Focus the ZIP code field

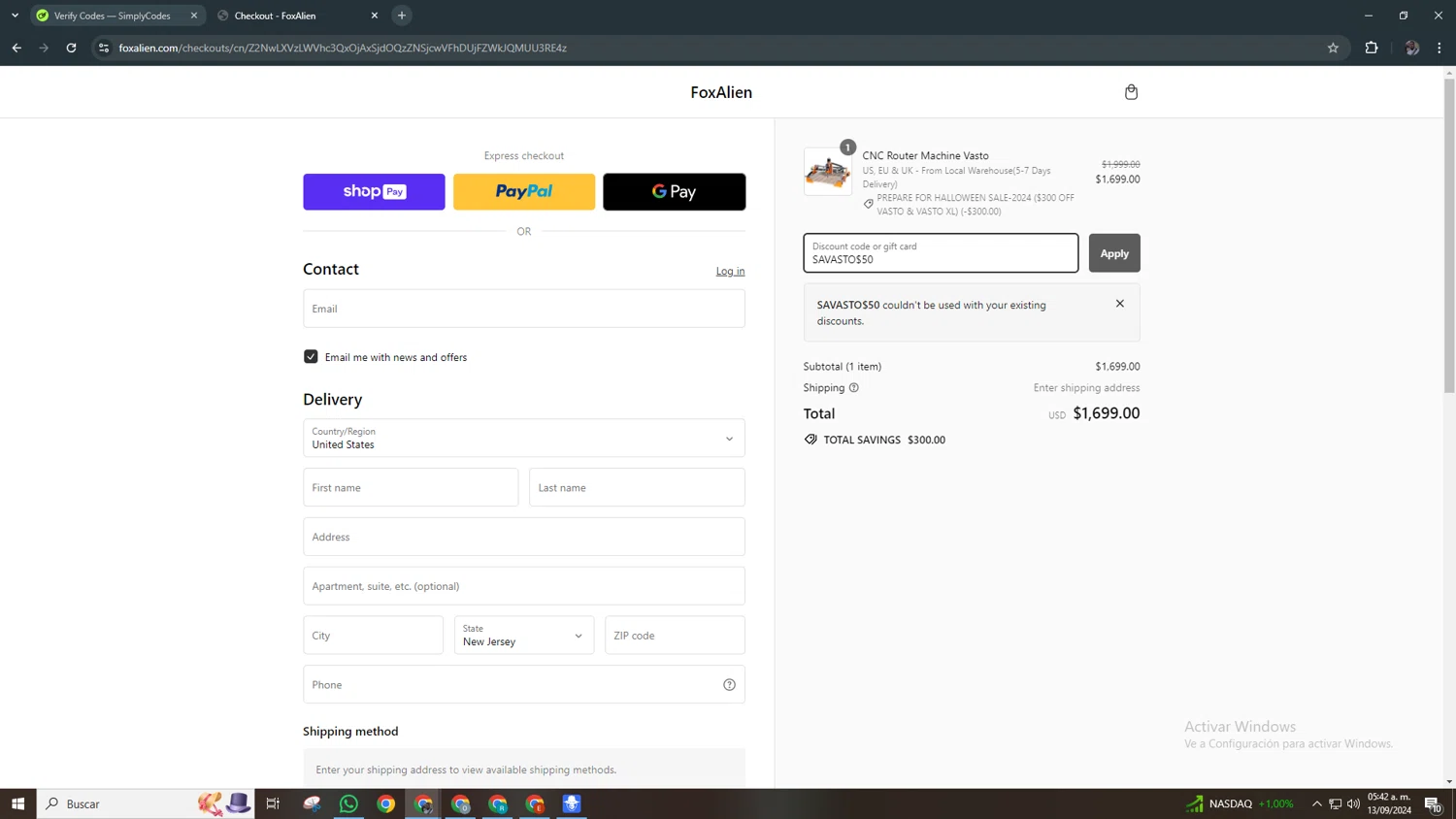click(x=675, y=636)
